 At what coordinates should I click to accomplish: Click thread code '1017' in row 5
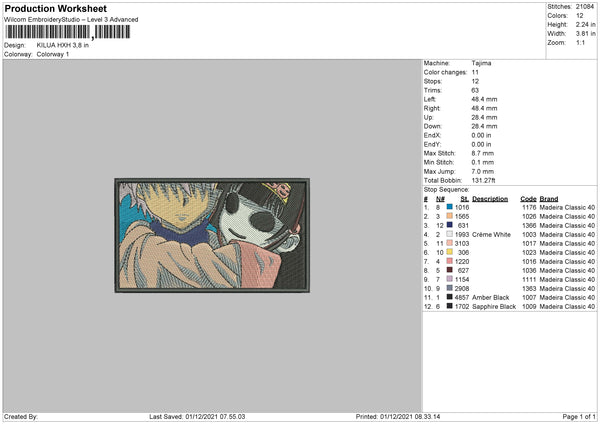[x=529, y=243]
